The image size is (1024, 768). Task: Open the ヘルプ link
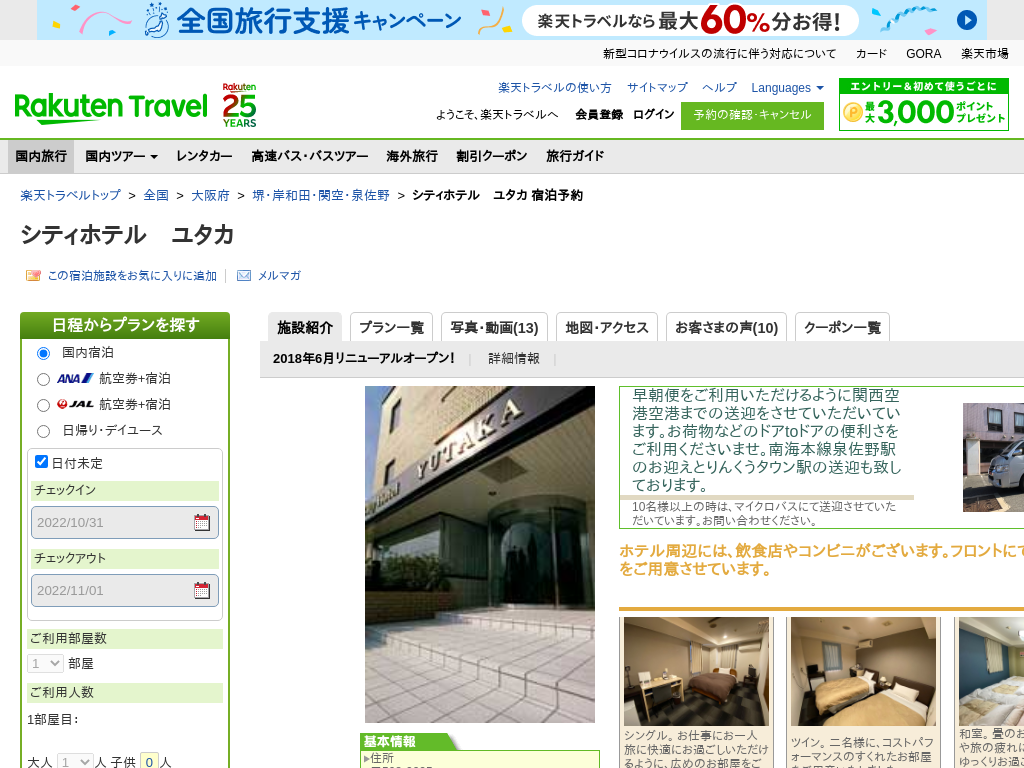tap(720, 88)
